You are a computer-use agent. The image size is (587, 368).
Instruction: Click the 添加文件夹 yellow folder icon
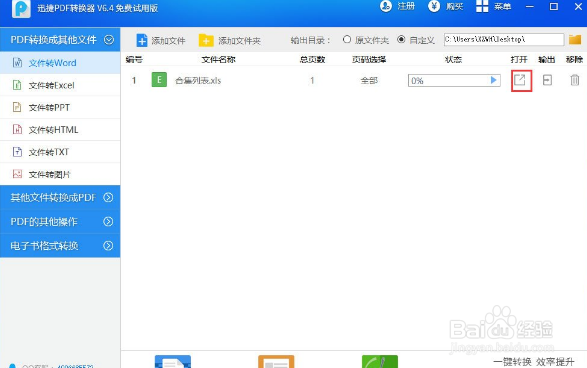pyautogui.click(x=206, y=40)
